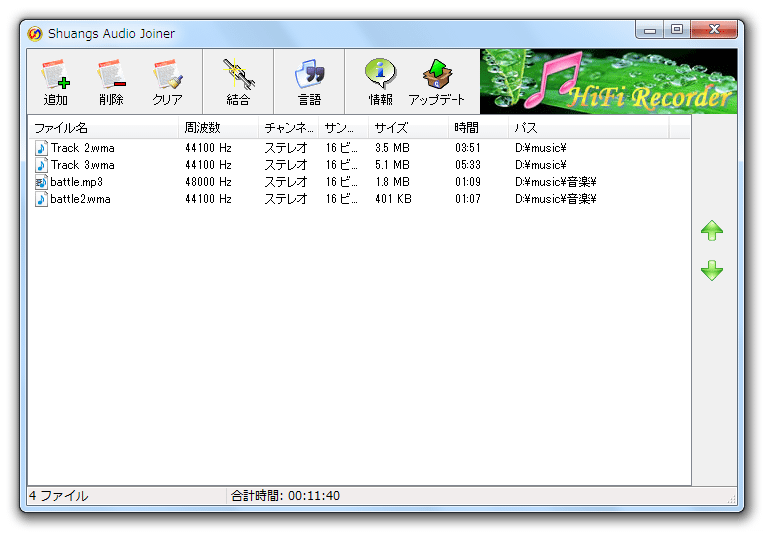Viewport: 766px width, 533px height.
Task: Click the 01:09 duration value
Action: click(468, 182)
